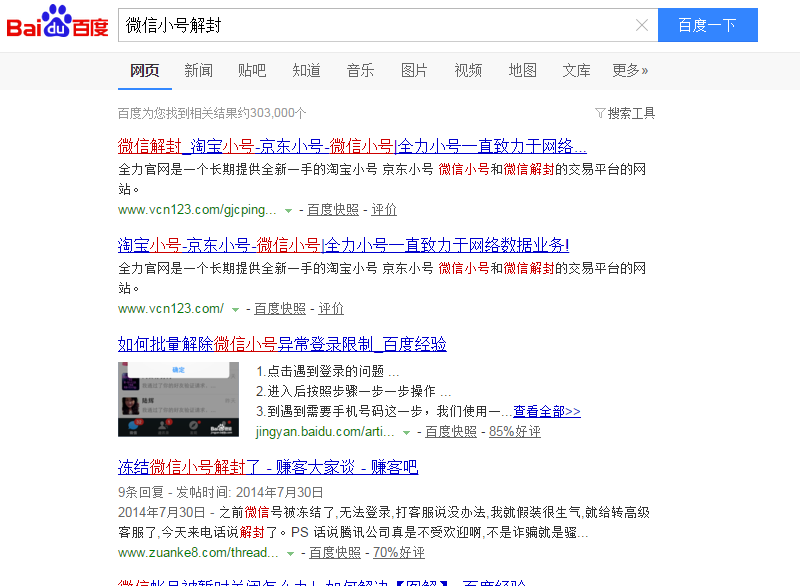Open 百度快照 for zuanke8.com result
This screenshot has height=586, width=800.
click(x=335, y=552)
